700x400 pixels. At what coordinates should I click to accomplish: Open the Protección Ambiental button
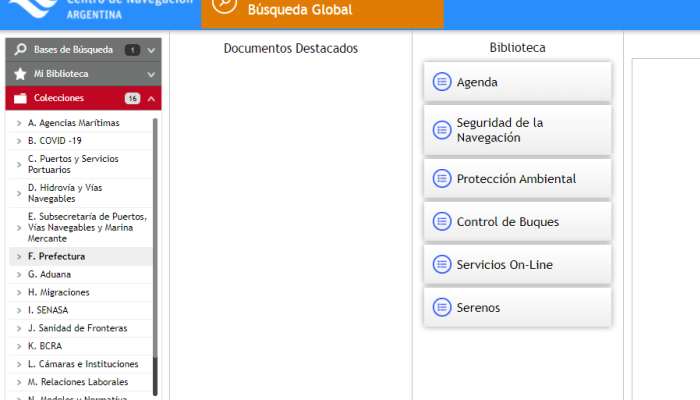pyautogui.click(x=517, y=179)
